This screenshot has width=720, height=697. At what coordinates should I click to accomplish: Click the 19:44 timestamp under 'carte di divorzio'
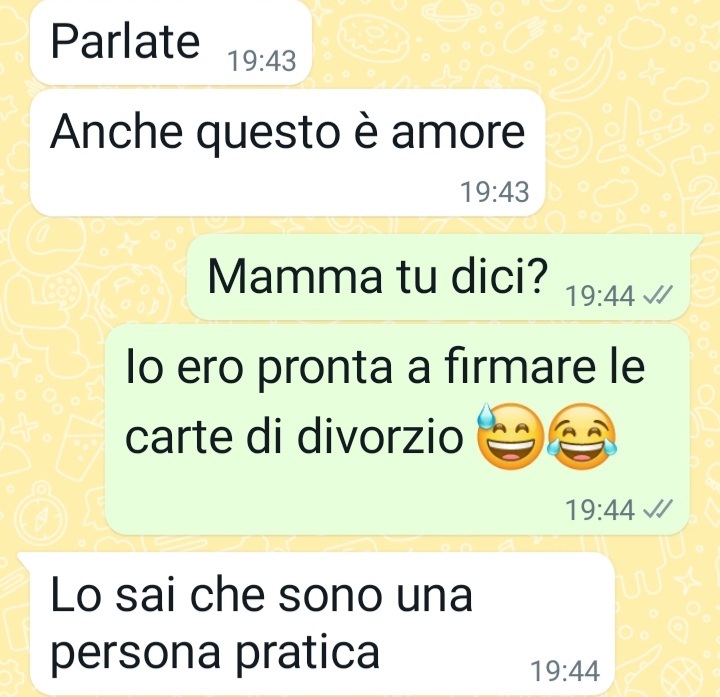601,510
